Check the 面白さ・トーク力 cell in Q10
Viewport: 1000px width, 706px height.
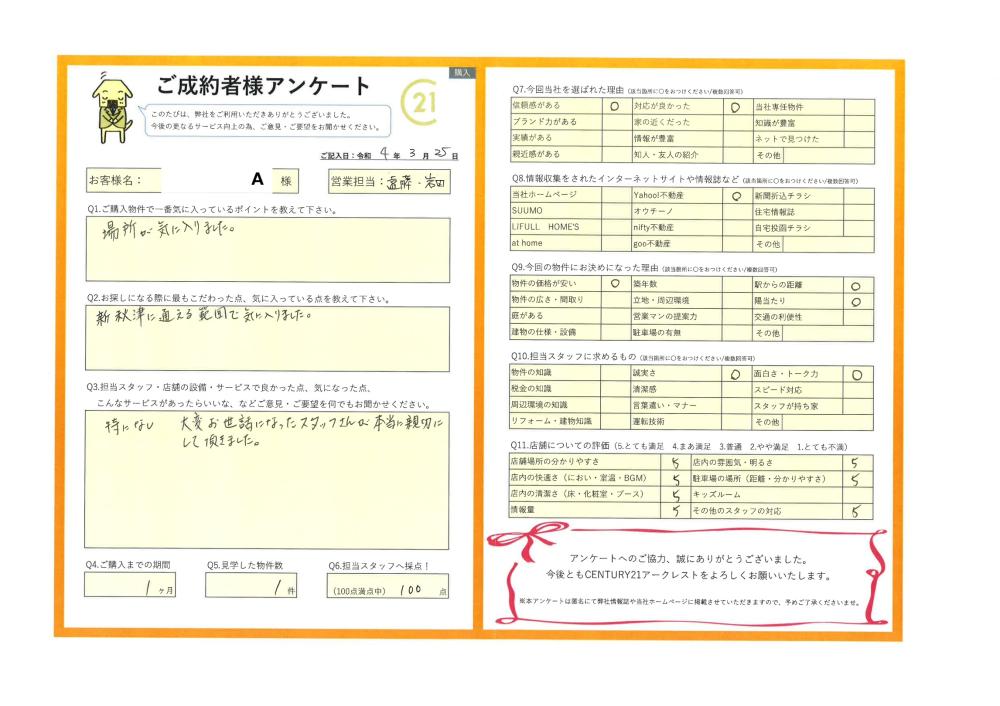point(856,373)
